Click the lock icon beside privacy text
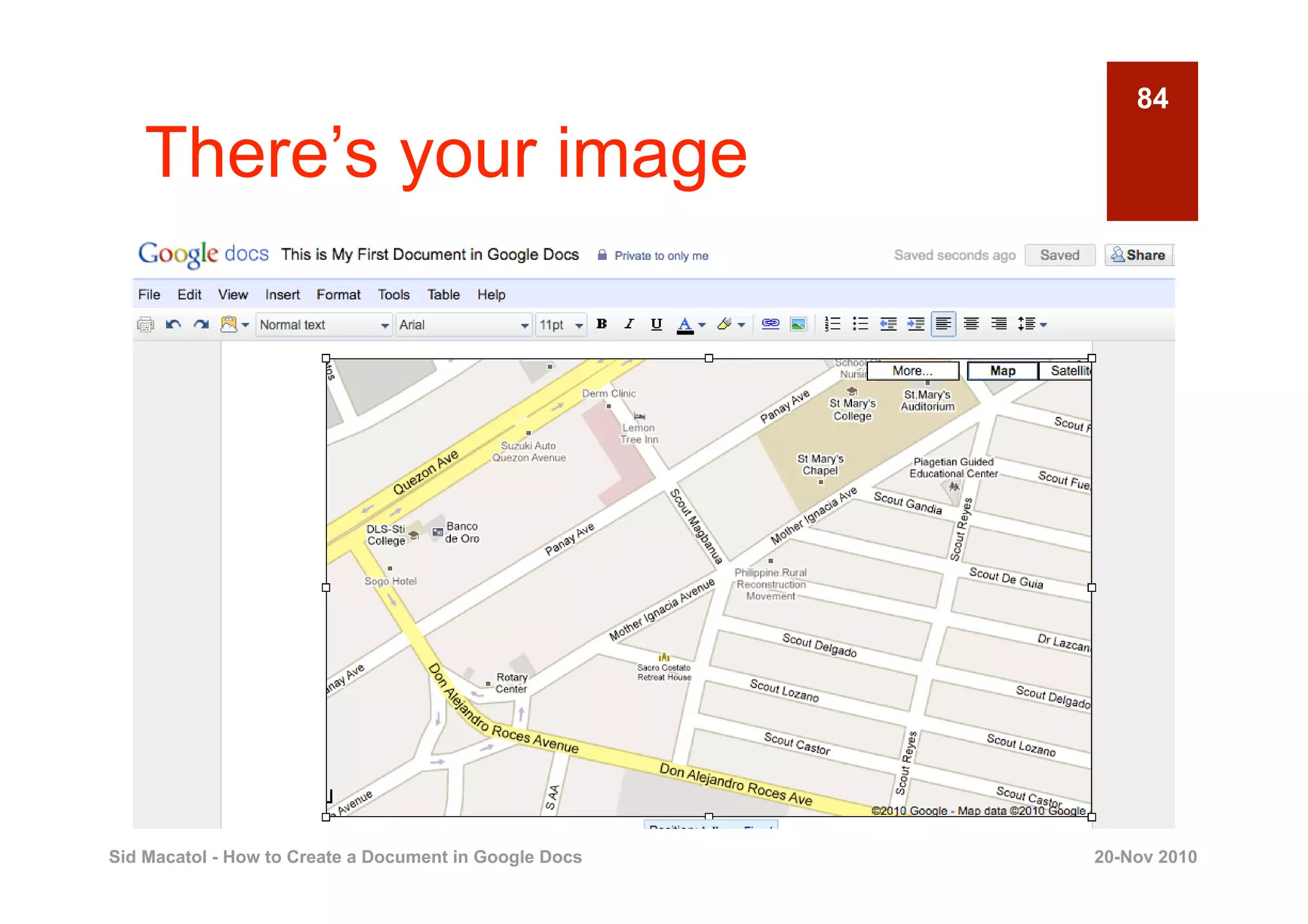 [602, 255]
